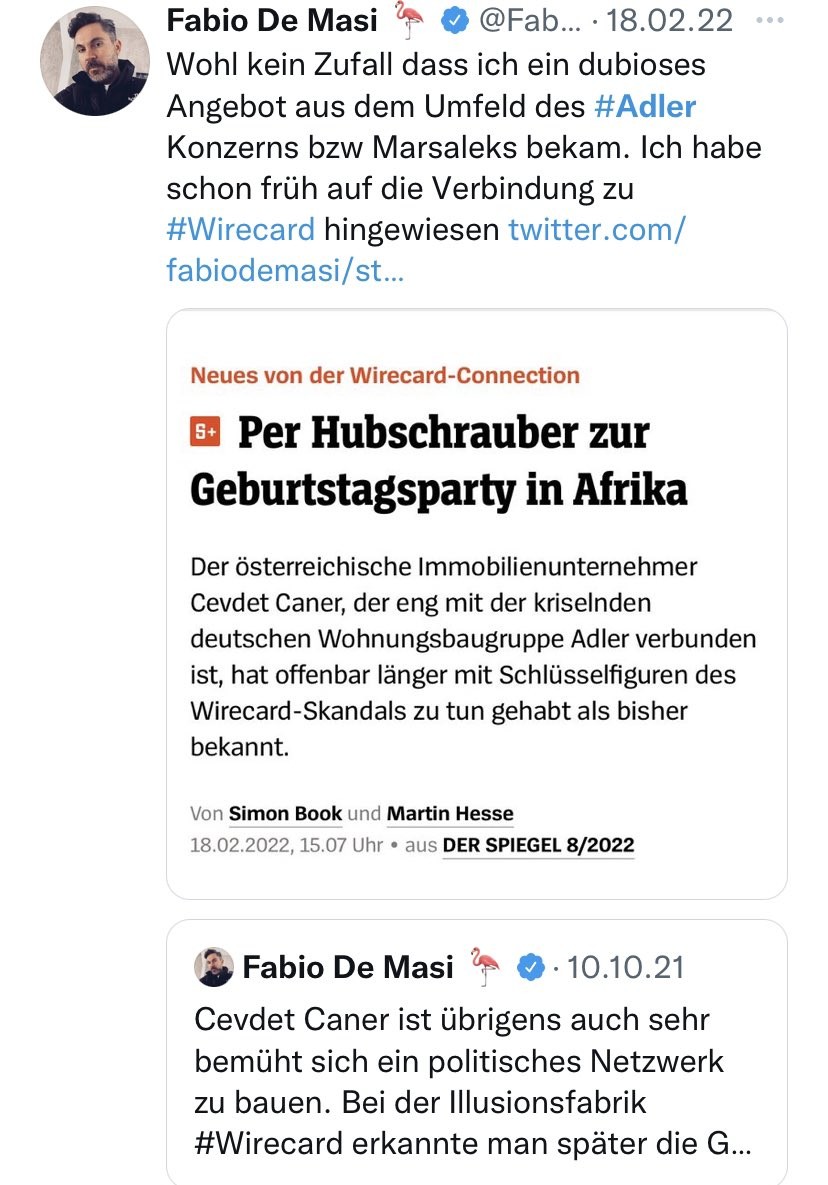Click the author name Martin Hesse
828x1185 pixels.
tap(449, 814)
